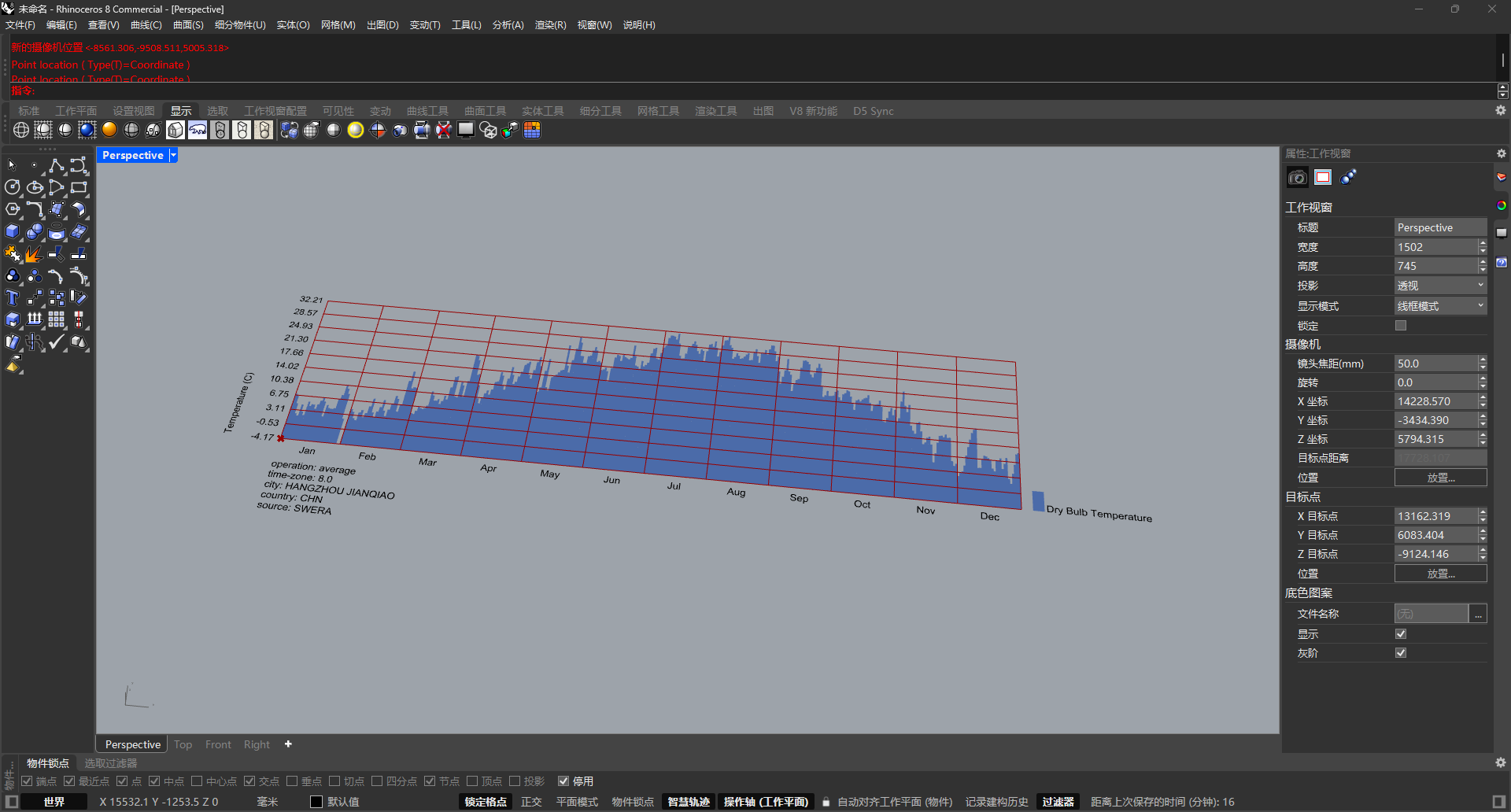
Task: Select the rectangle tool
Action: point(79,187)
